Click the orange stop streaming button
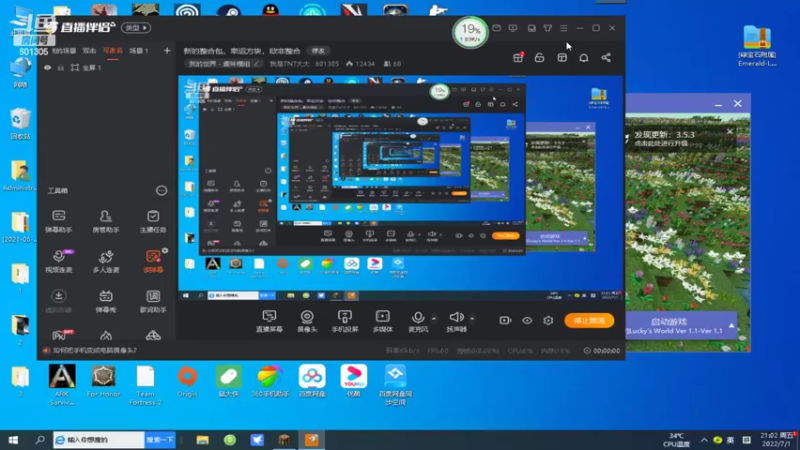The image size is (800, 450). tap(589, 320)
